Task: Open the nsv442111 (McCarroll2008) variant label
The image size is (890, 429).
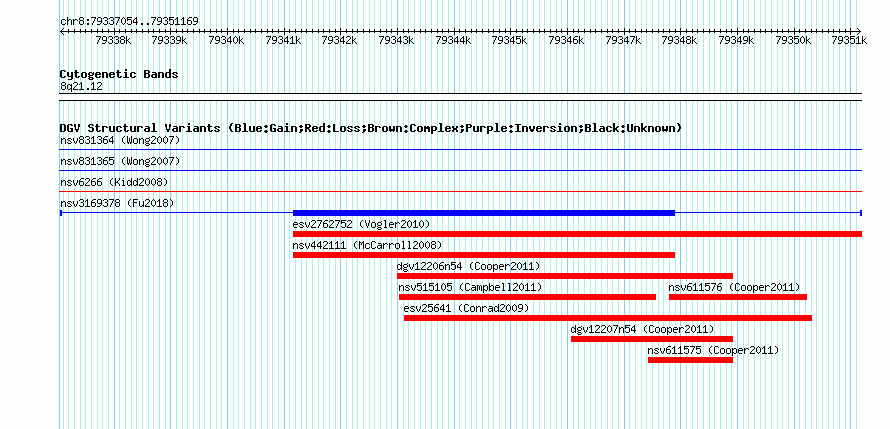Action: pos(367,245)
